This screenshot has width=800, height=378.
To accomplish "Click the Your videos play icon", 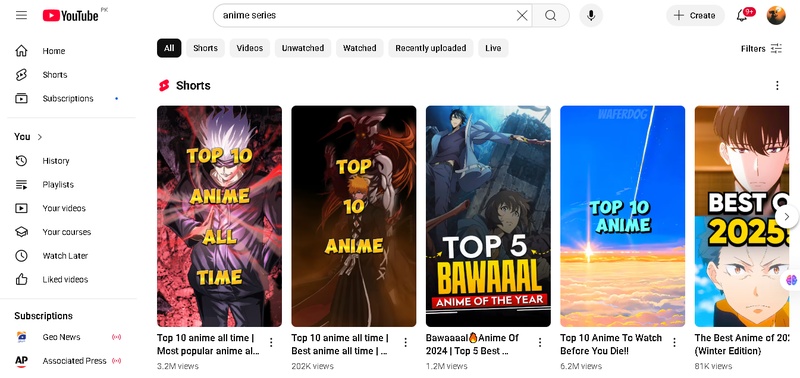I will pyautogui.click(x=21, y=208).
